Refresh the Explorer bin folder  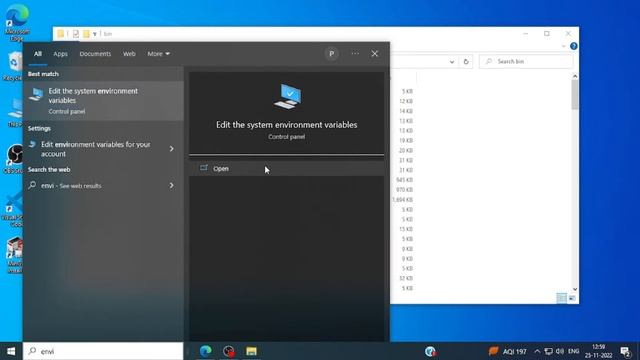(x=466, y=62)
